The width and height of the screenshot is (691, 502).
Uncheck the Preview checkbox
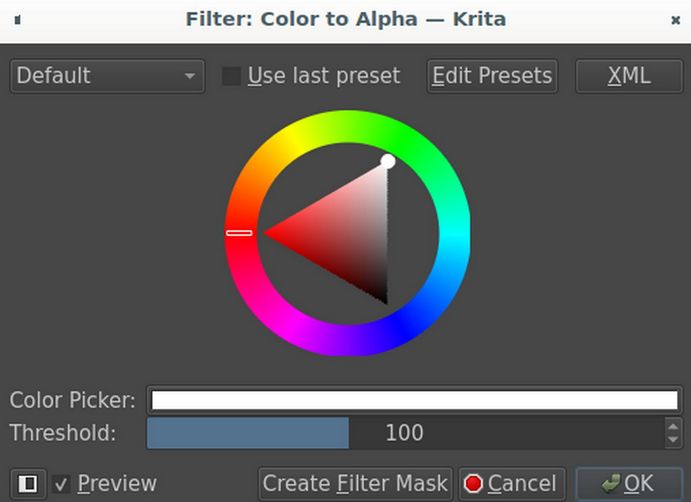[x=62, y=484]
